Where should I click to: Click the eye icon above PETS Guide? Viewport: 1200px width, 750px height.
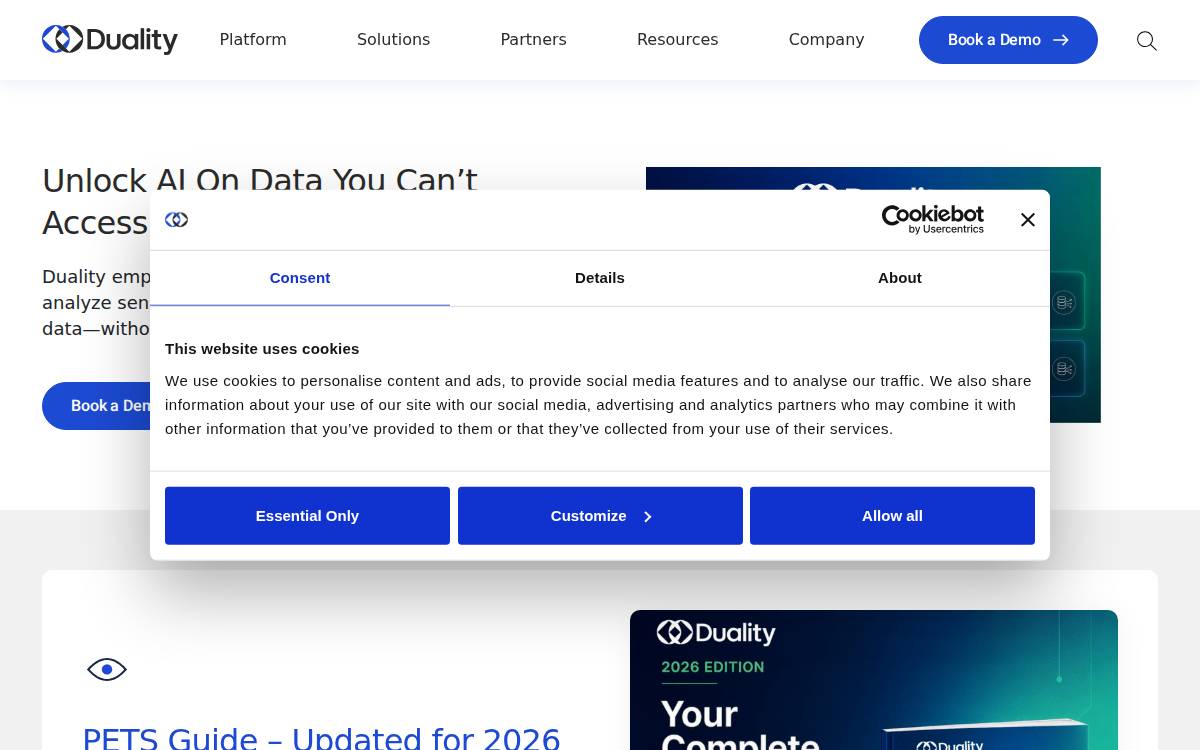tap(107, 670)
